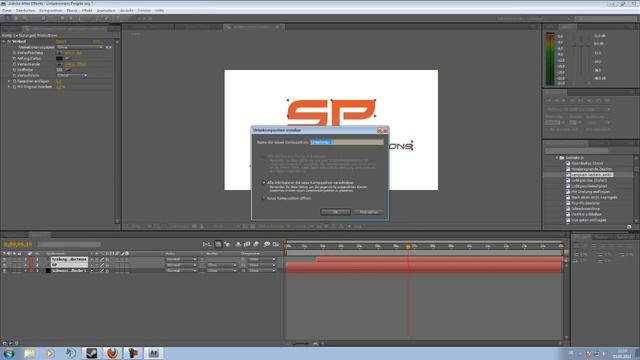This screenshot has height=360, width=640.
Task: Toggle visibility of layer 1 Synberg productions
Action: (4, 259)
